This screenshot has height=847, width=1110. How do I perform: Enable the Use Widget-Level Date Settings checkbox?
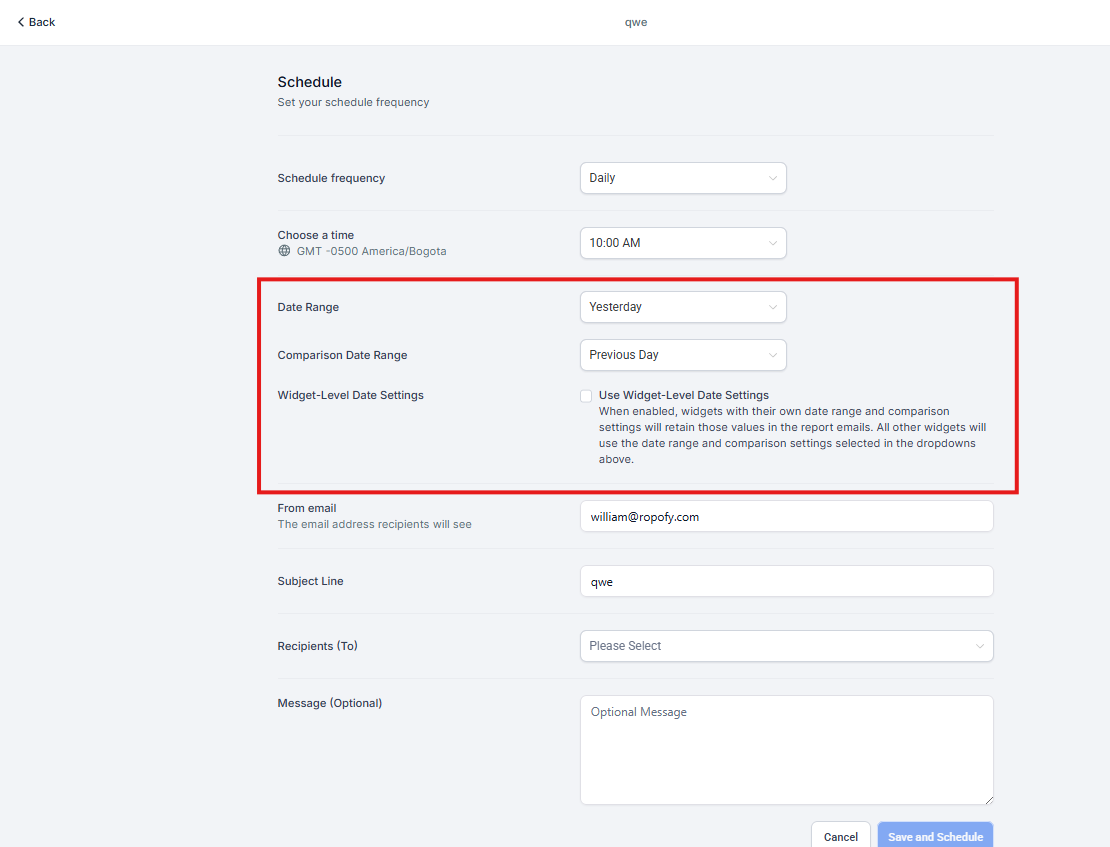coord(586,396)
